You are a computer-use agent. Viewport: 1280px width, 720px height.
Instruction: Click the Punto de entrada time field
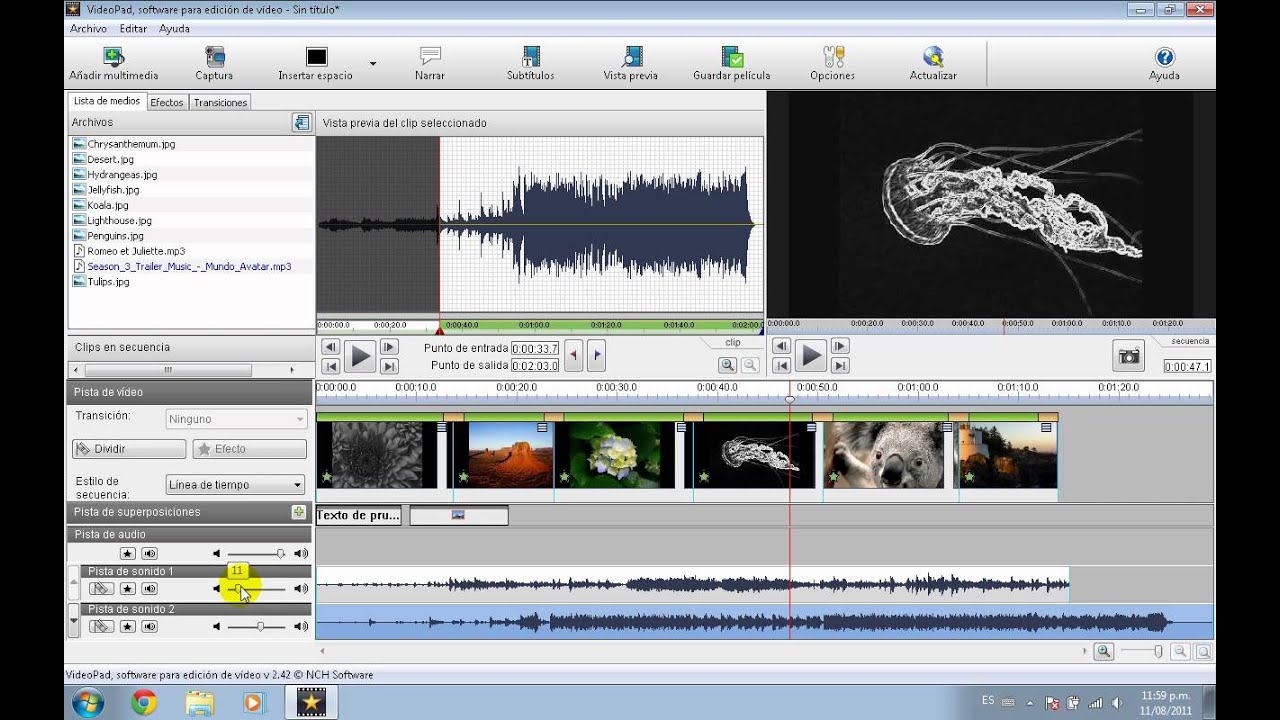pos(534,349)
